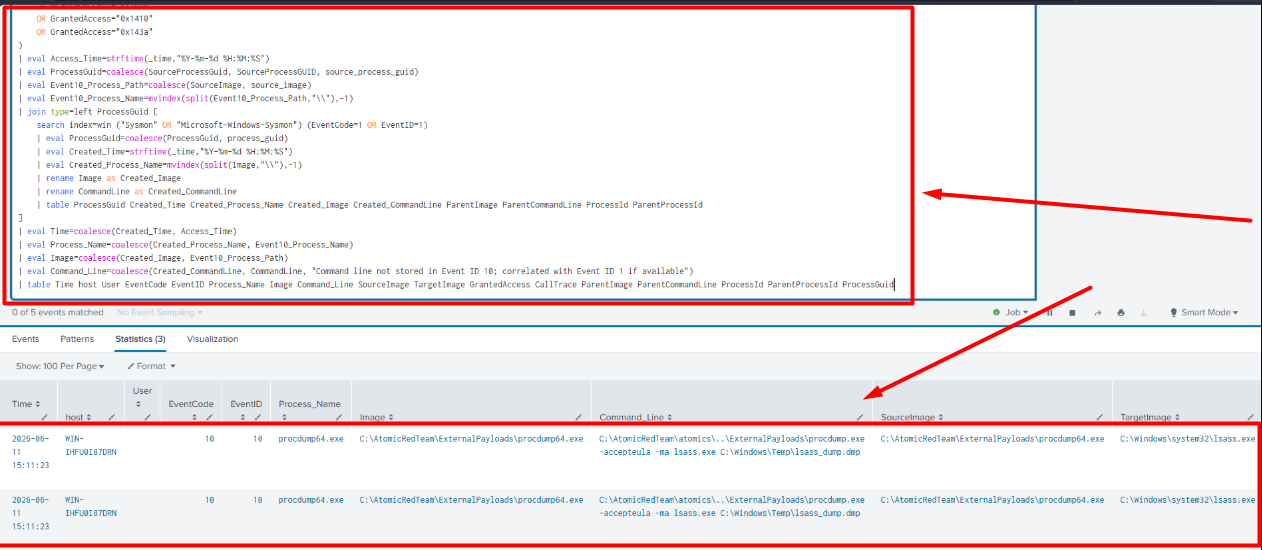Open the Visualization tab
Viewport: 1262px width, 550px height.
tap(212, 339)
